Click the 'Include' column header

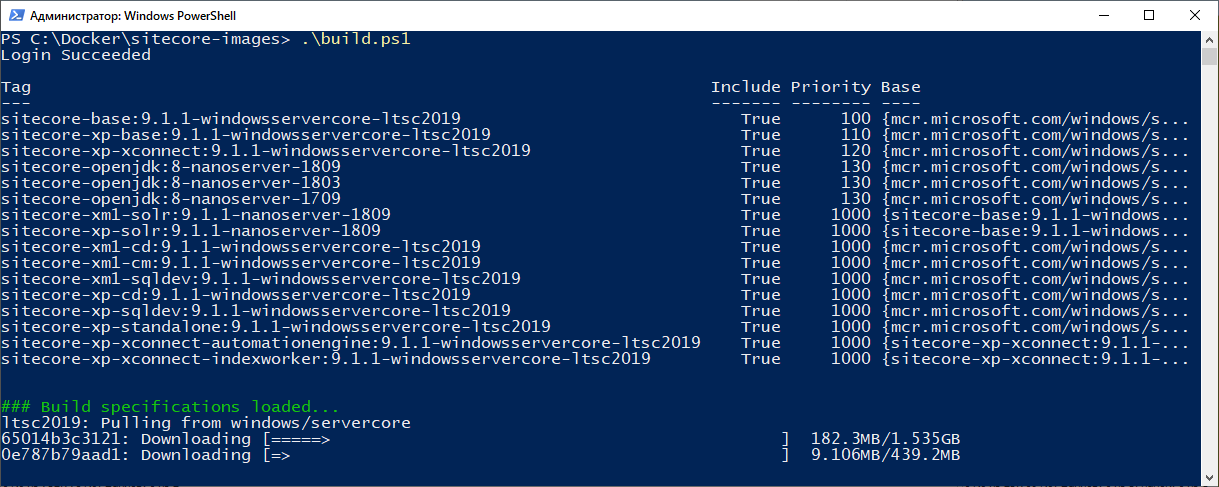tap(745, 87)
